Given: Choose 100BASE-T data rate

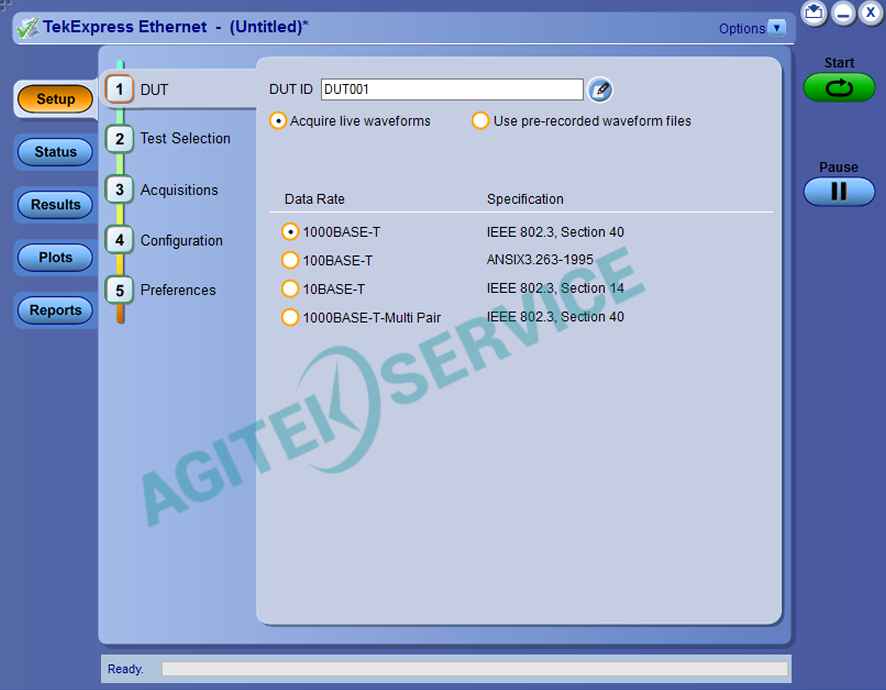Looking at the screenshot, I should tap(290, 260).
